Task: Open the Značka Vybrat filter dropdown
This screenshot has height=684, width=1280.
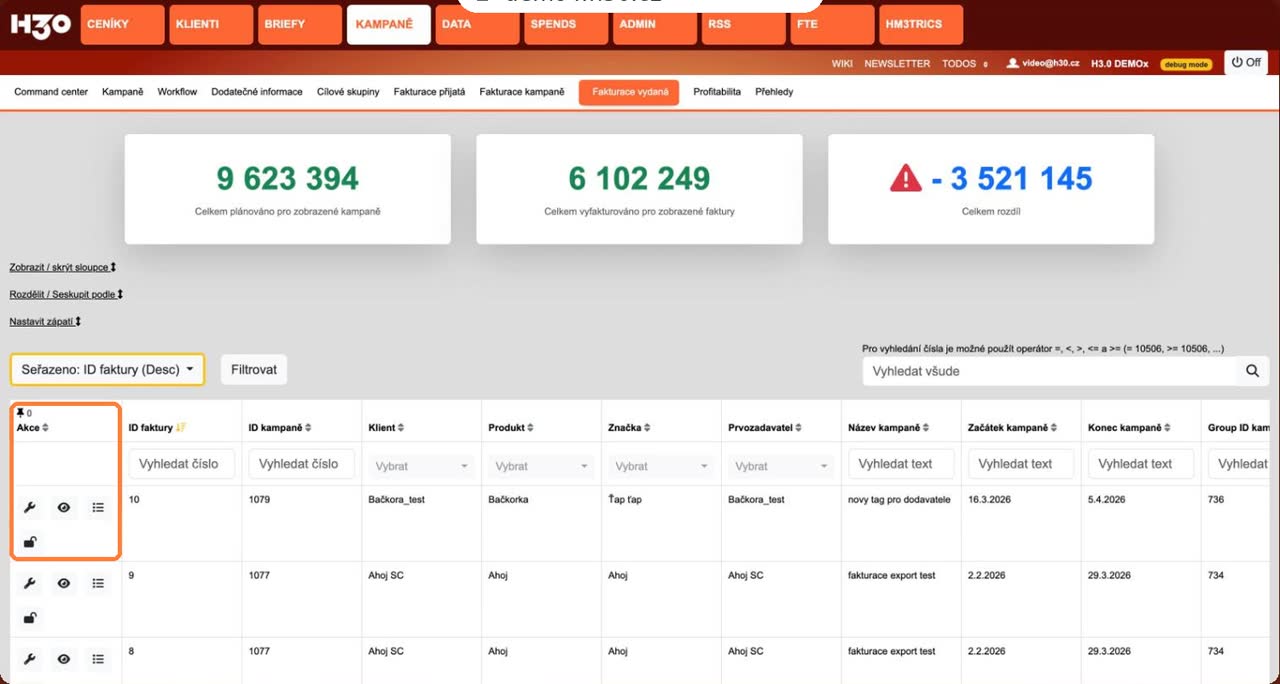Action: tap(661, 466)
